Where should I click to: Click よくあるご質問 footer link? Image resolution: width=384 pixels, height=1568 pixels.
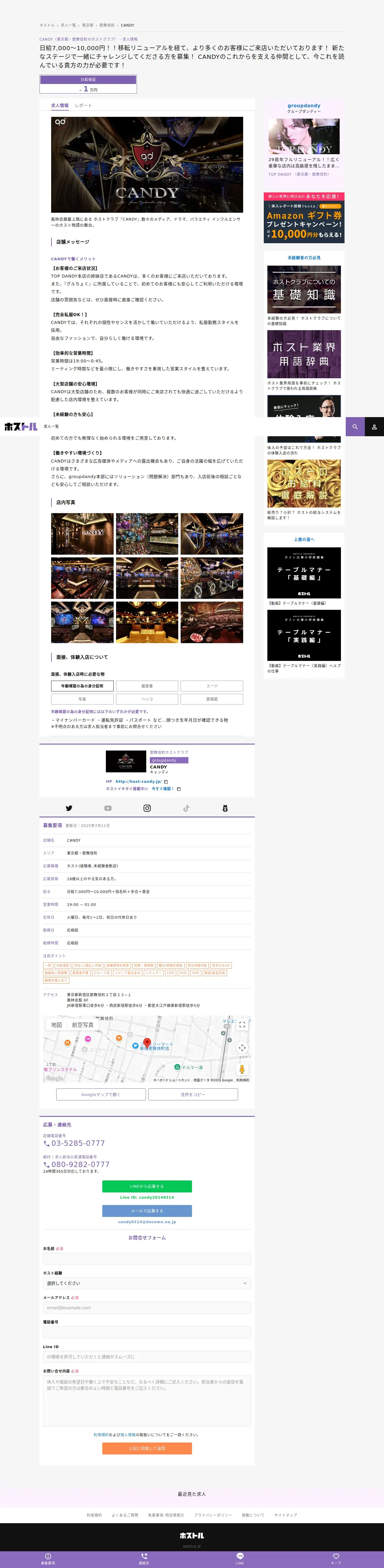click(x=124, y=1515)
